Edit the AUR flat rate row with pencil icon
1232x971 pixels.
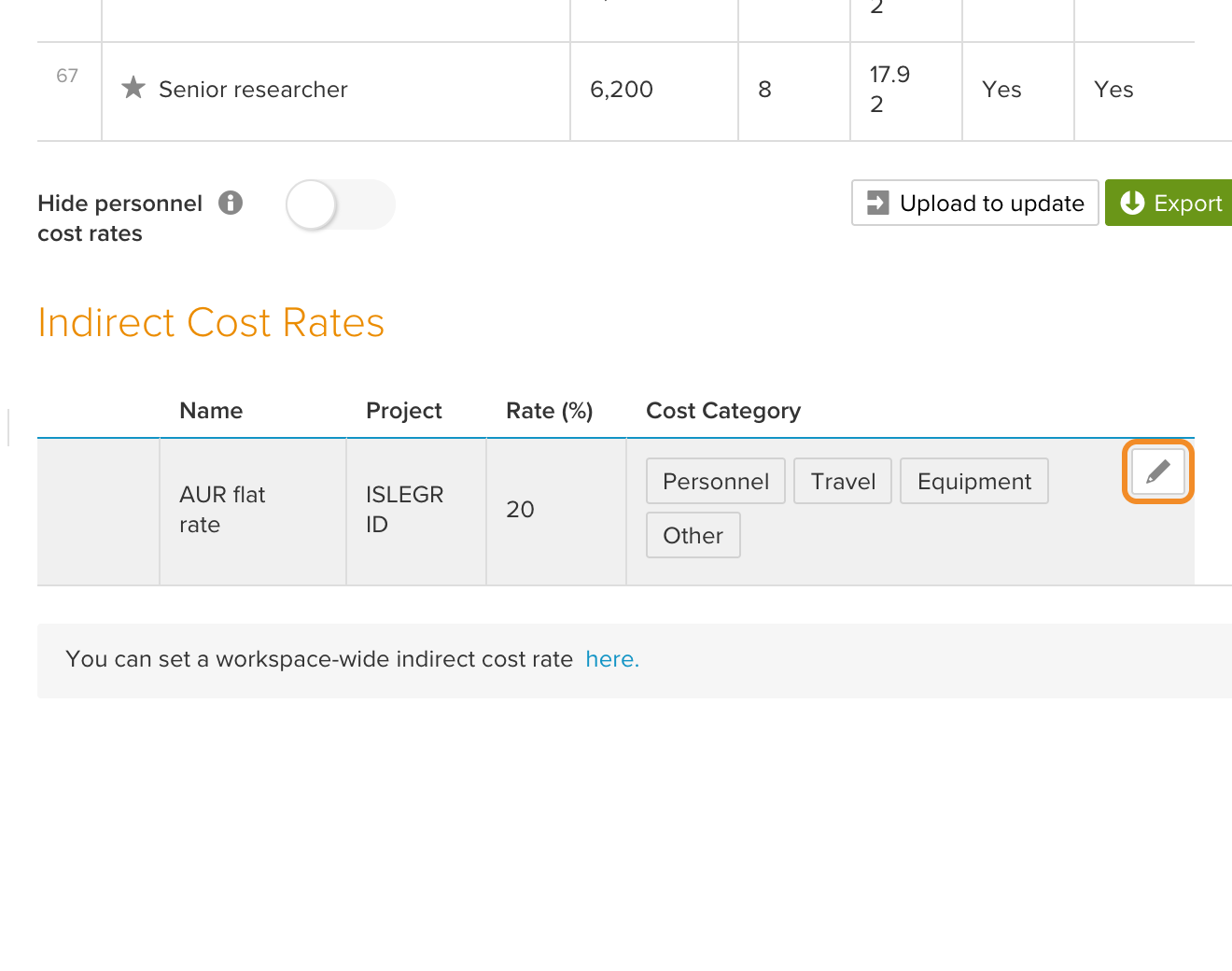click(1157, 471)
